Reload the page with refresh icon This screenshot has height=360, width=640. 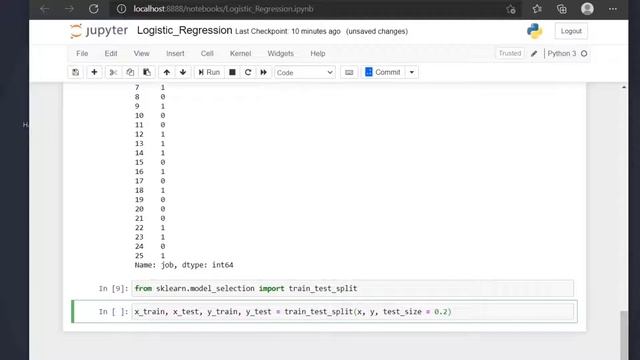point(93,9)
